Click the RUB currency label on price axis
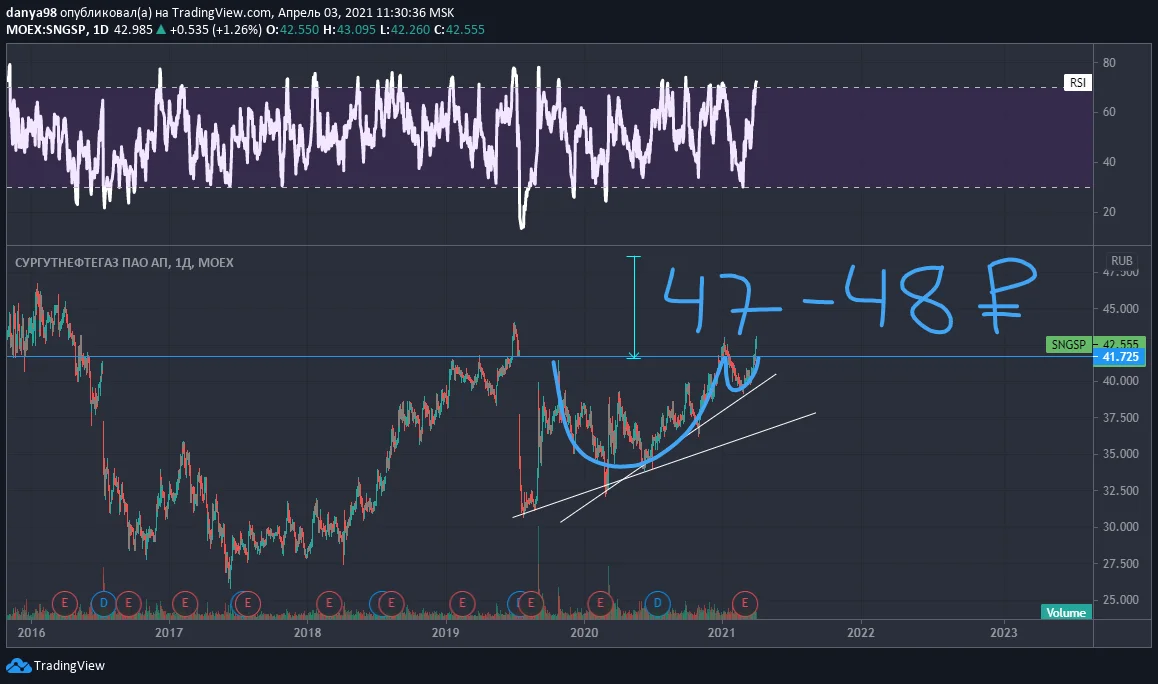This screenshot has height=684, width=1158. (1121, 260)
